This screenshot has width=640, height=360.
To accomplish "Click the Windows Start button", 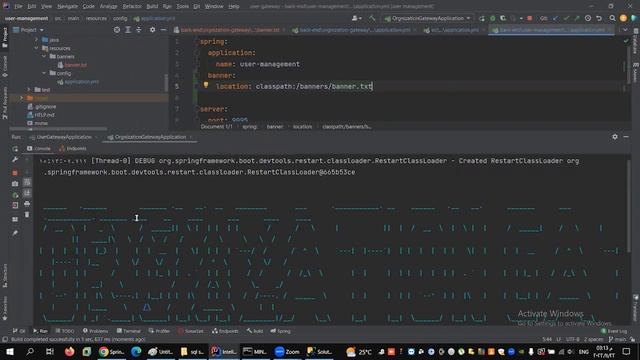I will 9,351.
